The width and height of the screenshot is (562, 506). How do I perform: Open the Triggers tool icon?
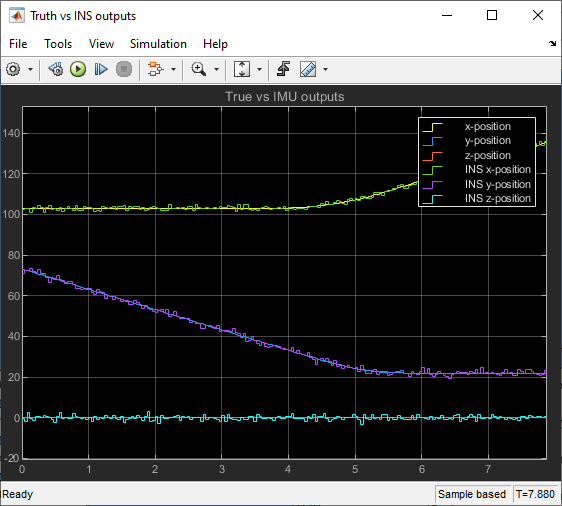click(x=283, y=69)
